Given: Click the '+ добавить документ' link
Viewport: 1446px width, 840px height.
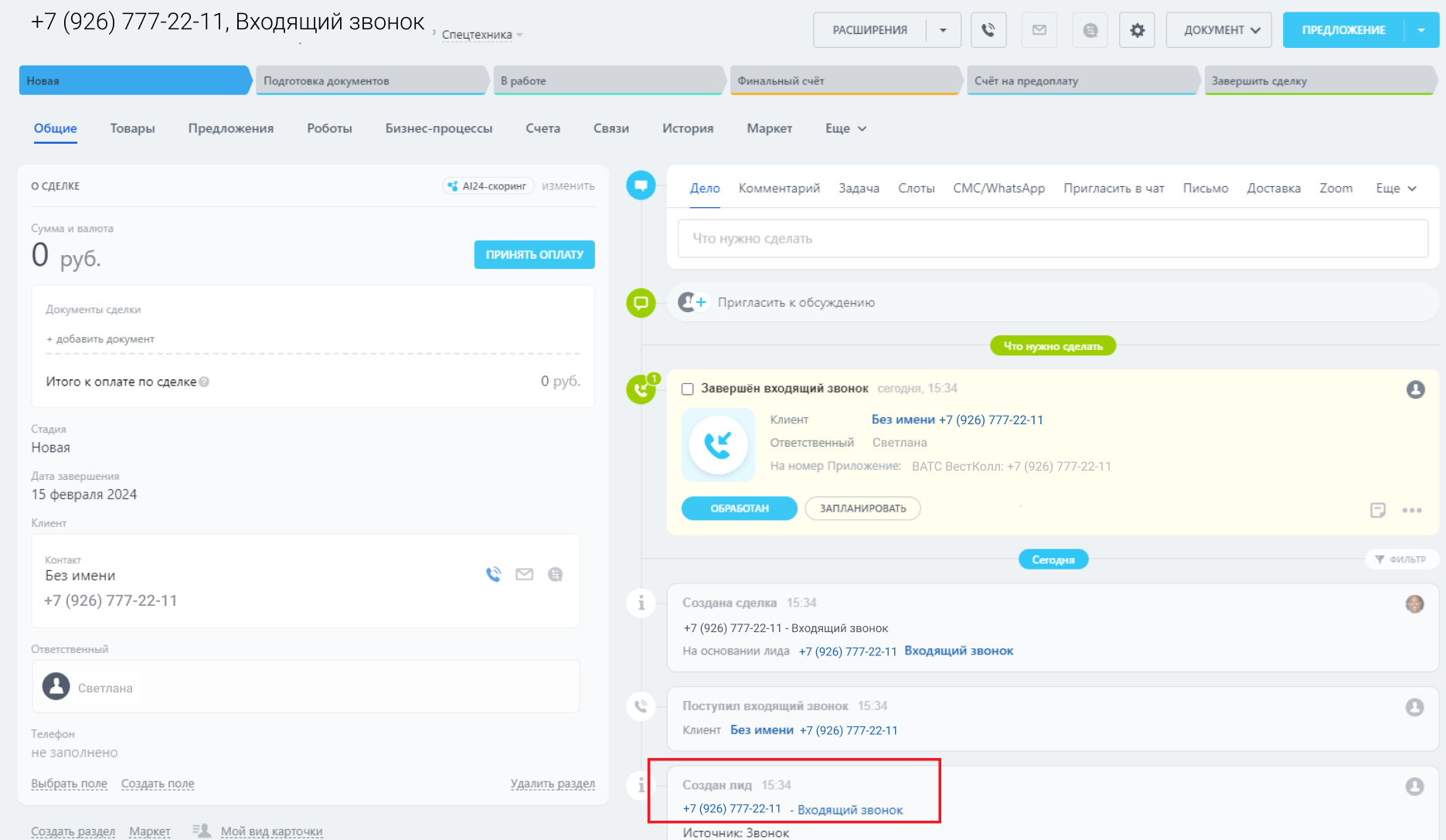Looking at the screenshot, I should click(100, 339).
